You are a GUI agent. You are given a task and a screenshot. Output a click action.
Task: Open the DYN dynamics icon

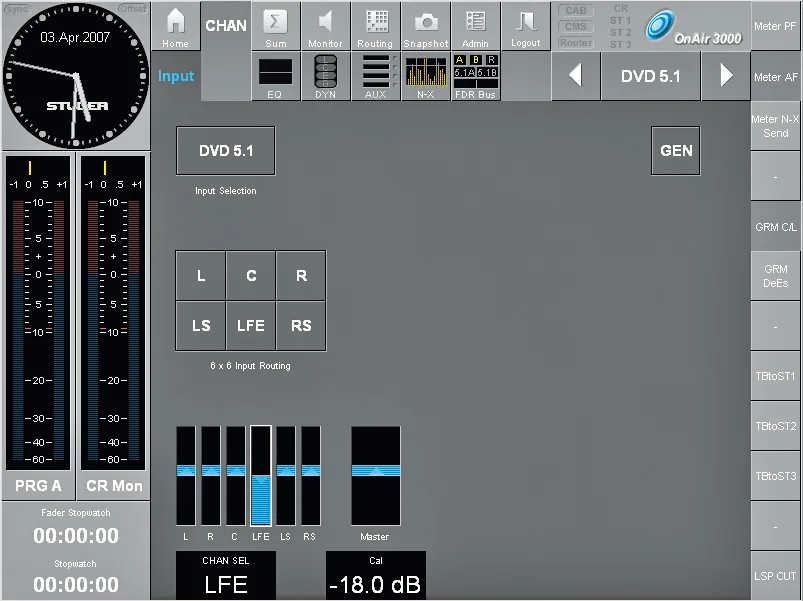[x=325, y=76]
